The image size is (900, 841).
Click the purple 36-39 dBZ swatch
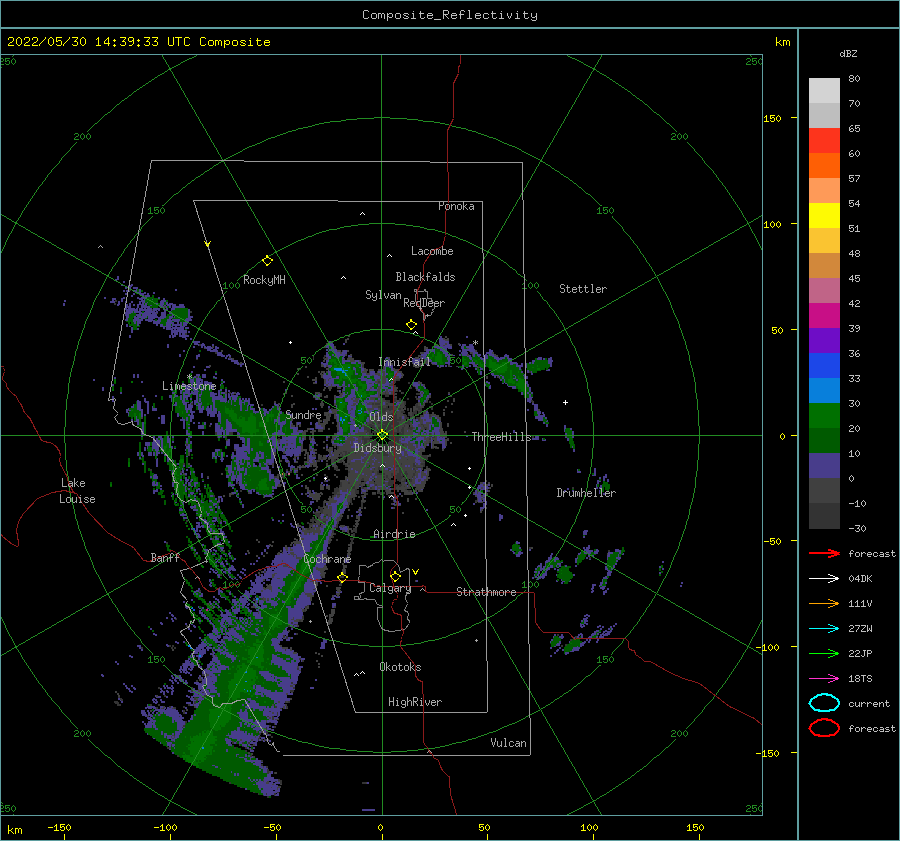pos(824,340)
